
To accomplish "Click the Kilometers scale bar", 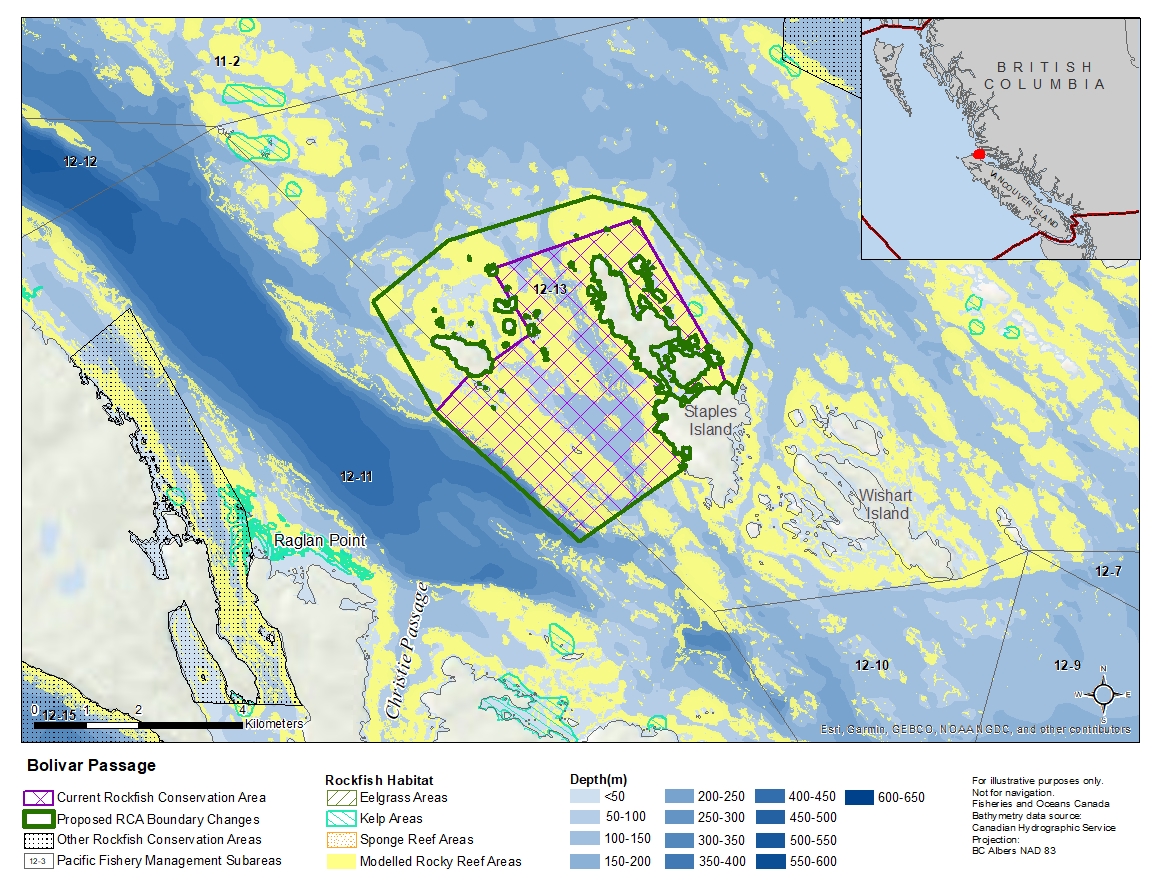I will [x=140, y=723].
